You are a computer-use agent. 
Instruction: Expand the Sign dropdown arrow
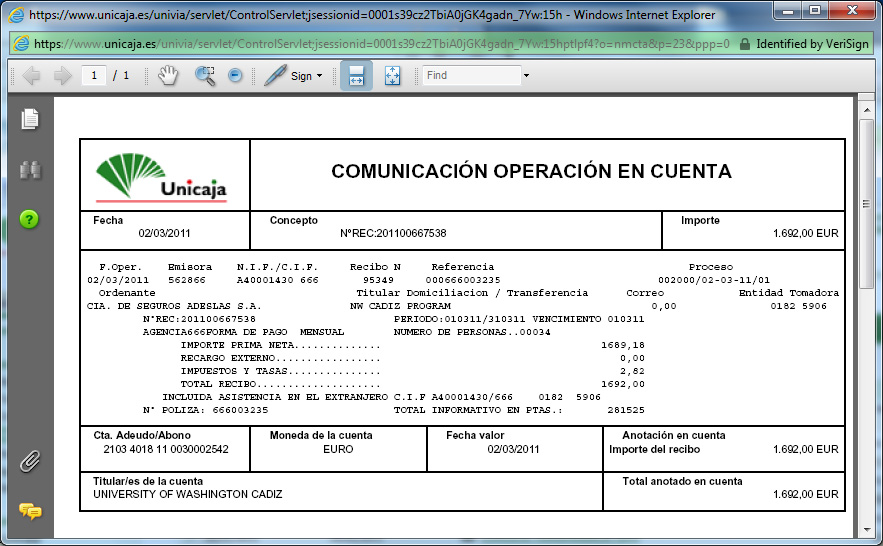click(x=320, y=75)
